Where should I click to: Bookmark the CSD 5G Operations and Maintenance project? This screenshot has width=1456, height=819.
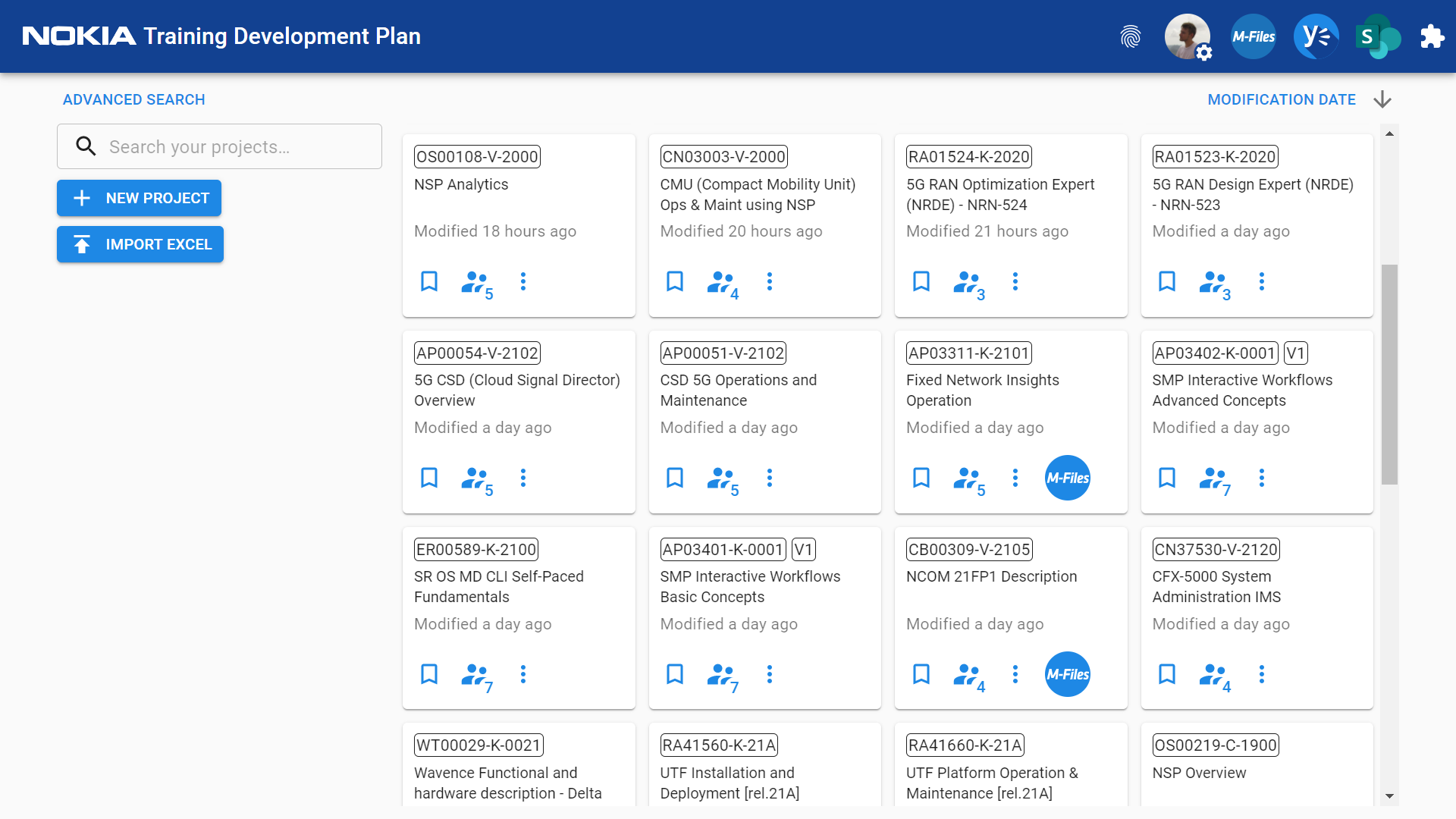(x=675, y=478)
